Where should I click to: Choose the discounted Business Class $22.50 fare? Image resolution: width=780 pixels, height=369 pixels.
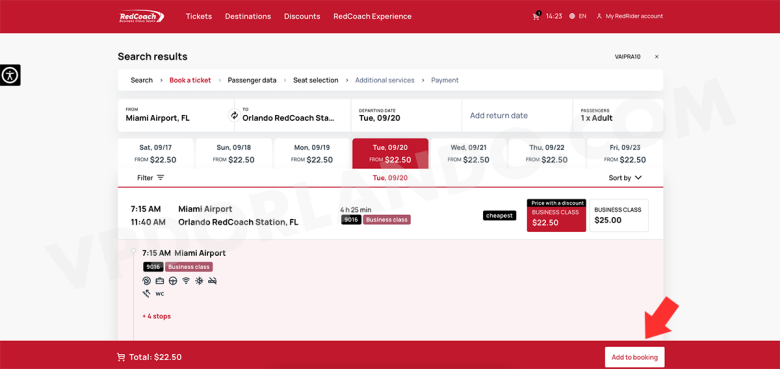coord(556,215)
